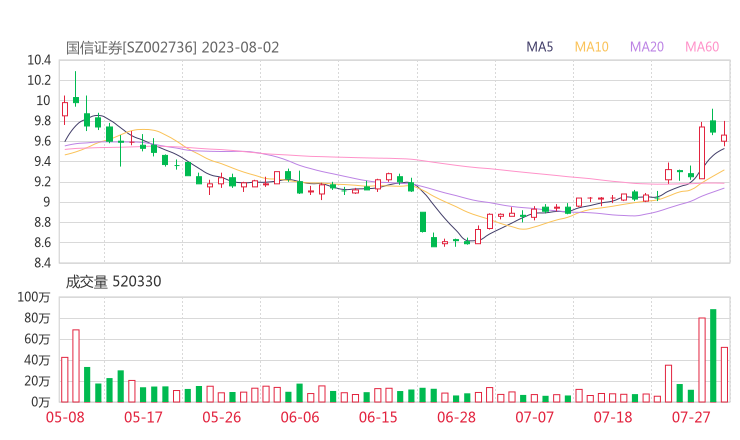Click the 8.8 price axis label
Screen dimensions: 740x440
pyautogui.click(x=42, y=222)
